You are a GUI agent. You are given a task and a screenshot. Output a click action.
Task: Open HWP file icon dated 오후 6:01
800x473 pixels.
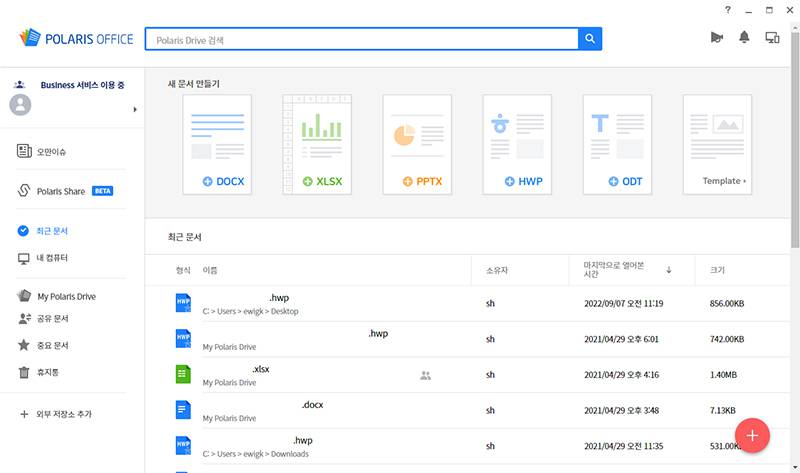pyautogui.click(x=183, y=338)
